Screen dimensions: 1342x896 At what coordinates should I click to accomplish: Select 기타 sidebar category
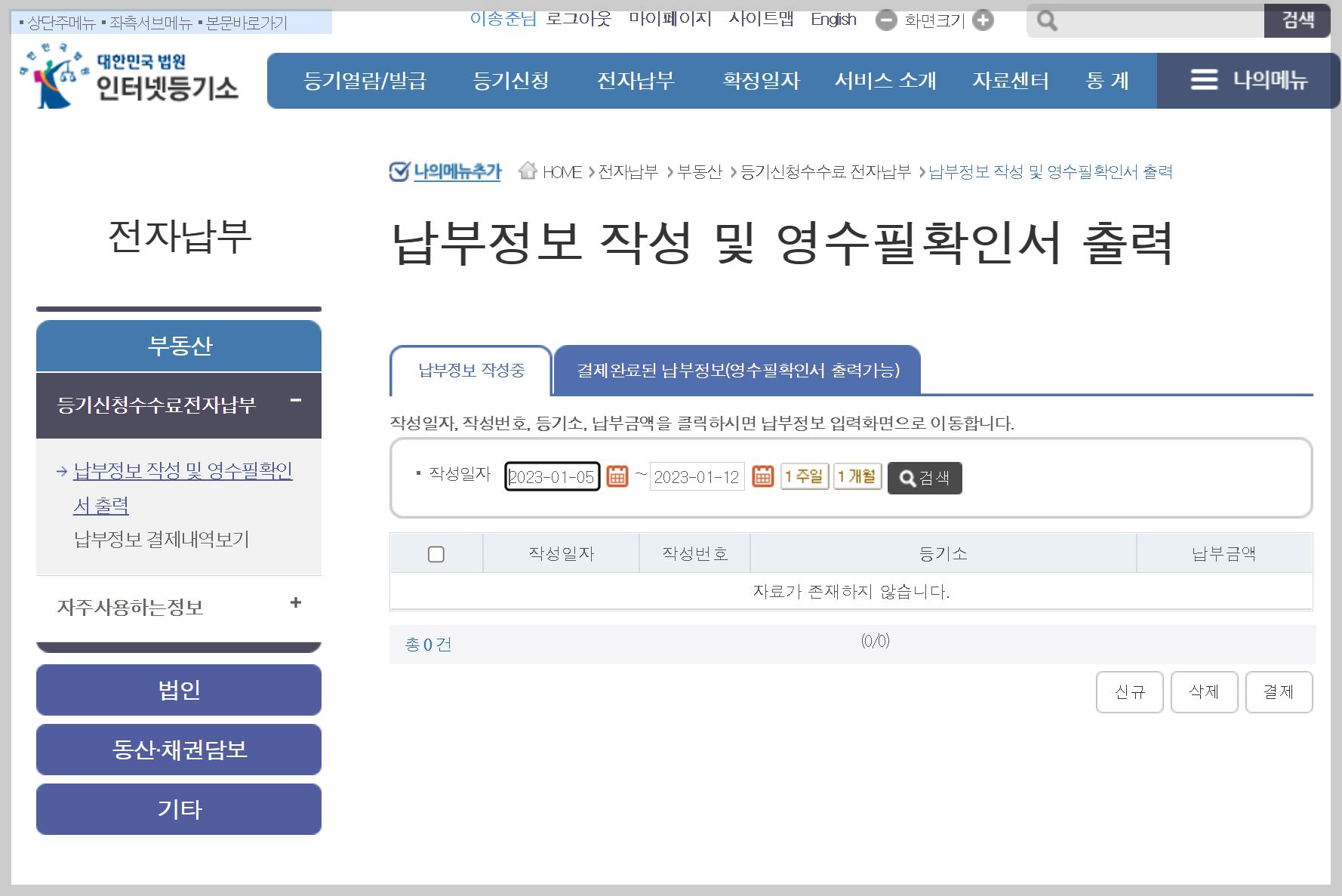coord(179,809)
